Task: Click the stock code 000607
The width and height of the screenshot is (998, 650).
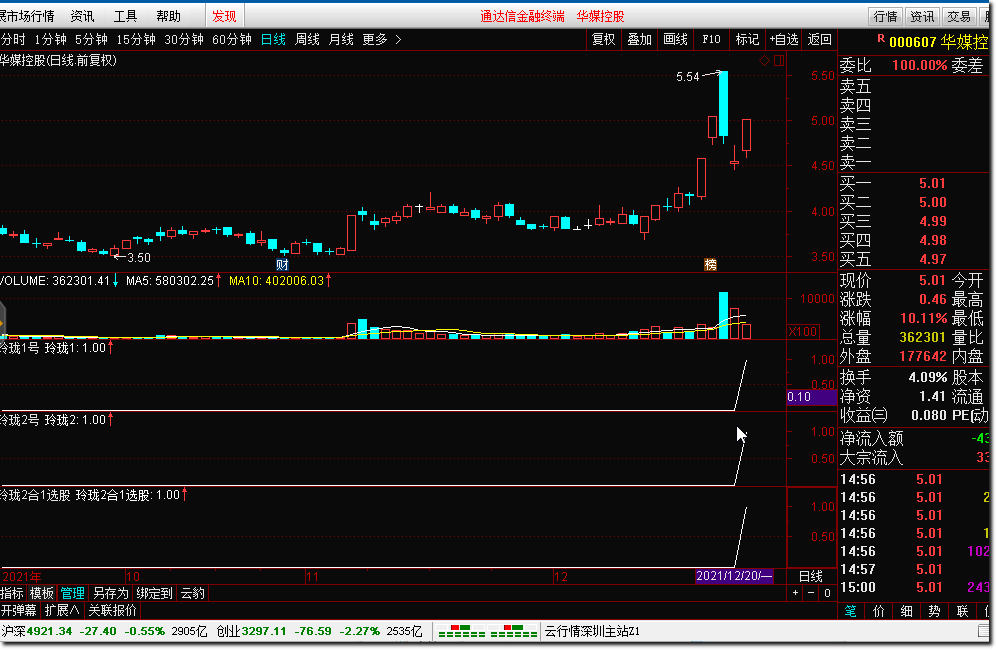Action: pos(913,43)
